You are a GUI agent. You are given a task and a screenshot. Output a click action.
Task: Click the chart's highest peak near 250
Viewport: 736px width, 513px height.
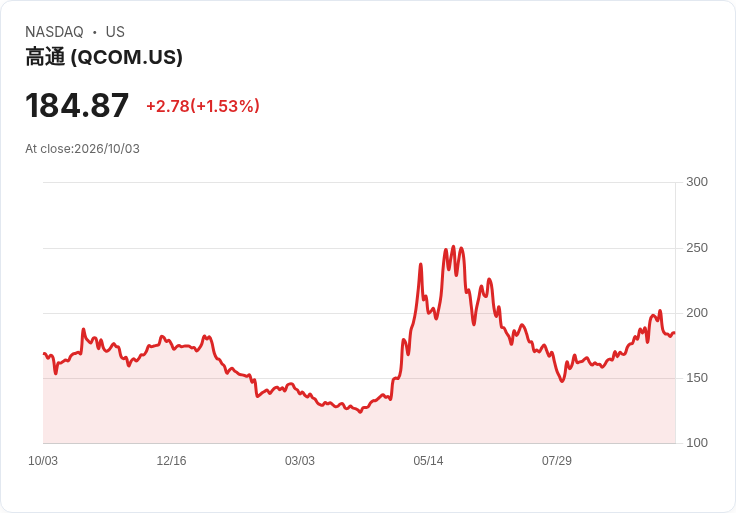click(x=453, y=246)
